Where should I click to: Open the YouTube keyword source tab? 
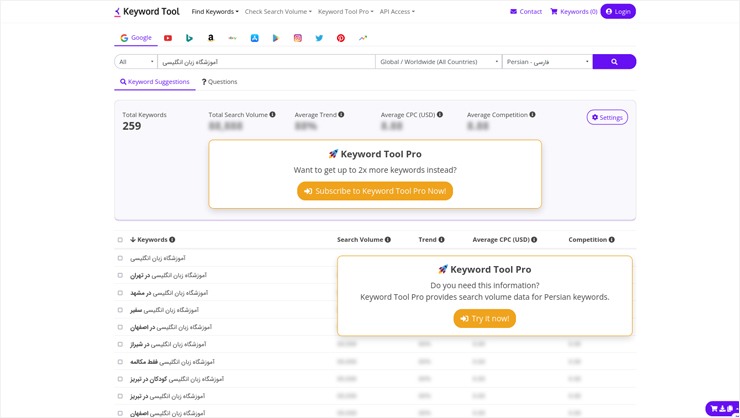[168, 38]
